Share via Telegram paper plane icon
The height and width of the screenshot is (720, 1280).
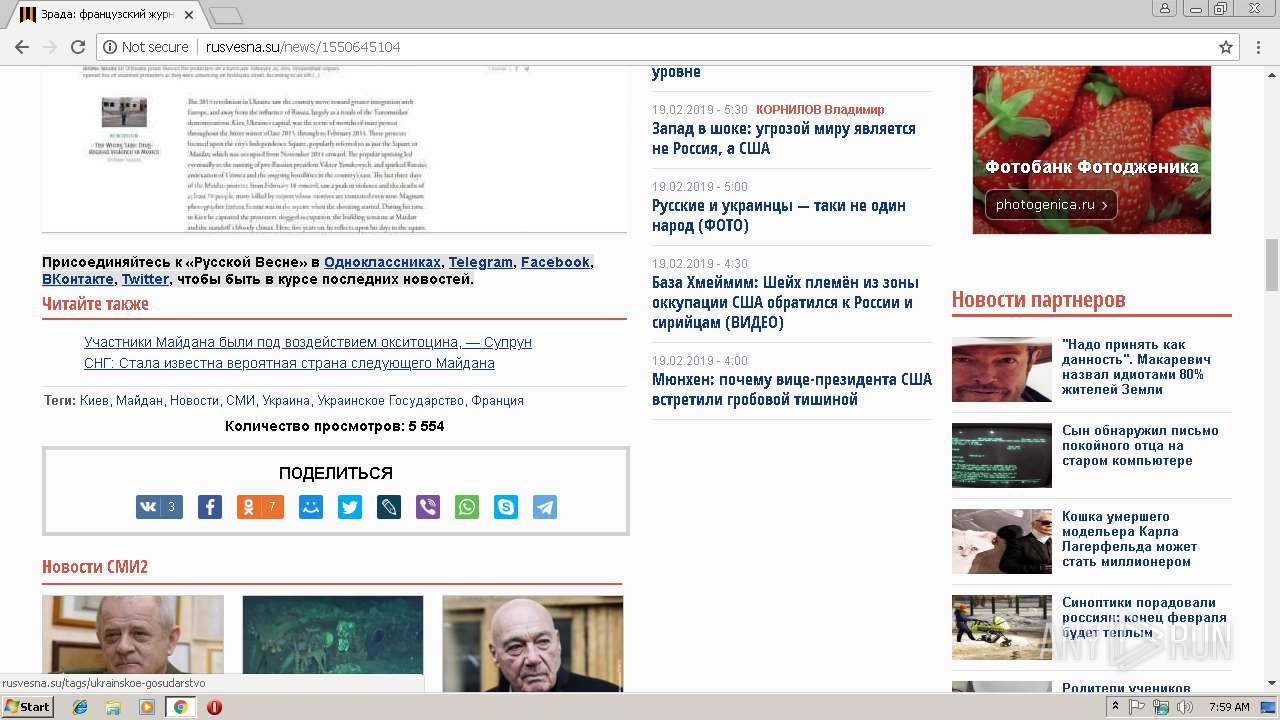[x=545, y=507]
